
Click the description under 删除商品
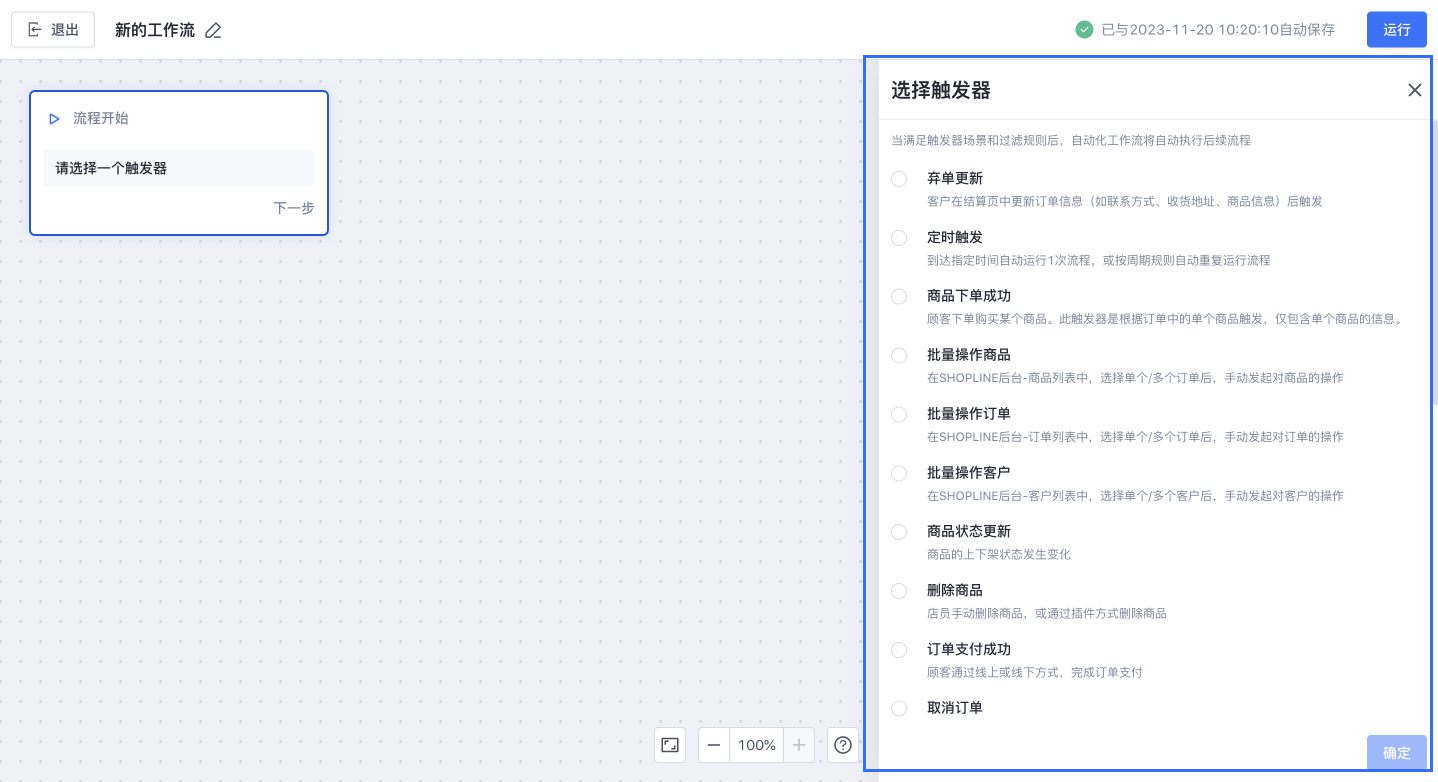(x=1047, y=613)
